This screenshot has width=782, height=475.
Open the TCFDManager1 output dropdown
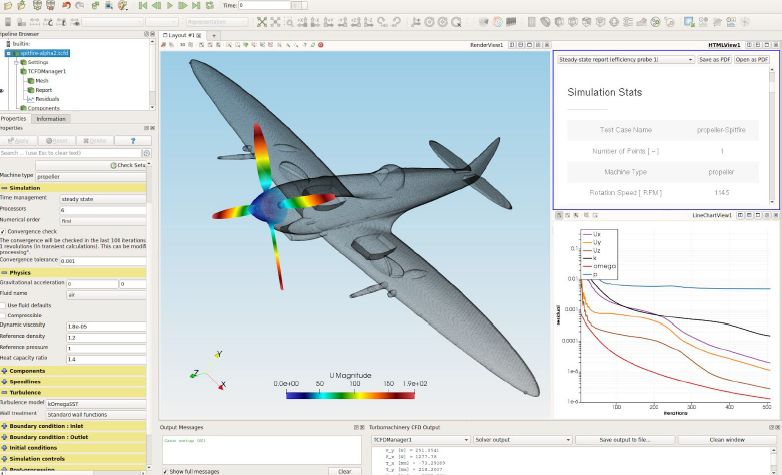point(421,440)
